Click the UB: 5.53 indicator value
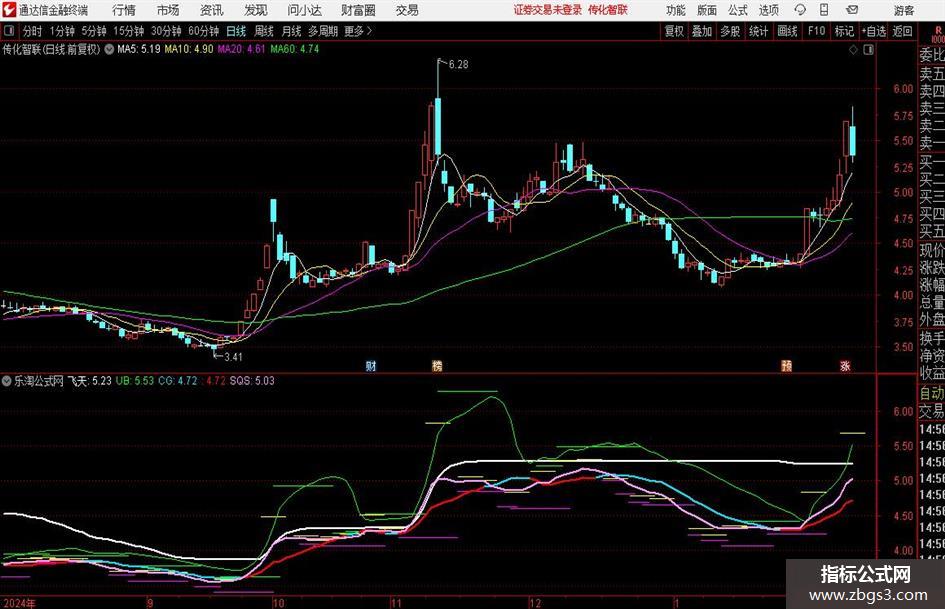This screenshot has height=609, width=945. pyautogui.click(x=135, y=380)
